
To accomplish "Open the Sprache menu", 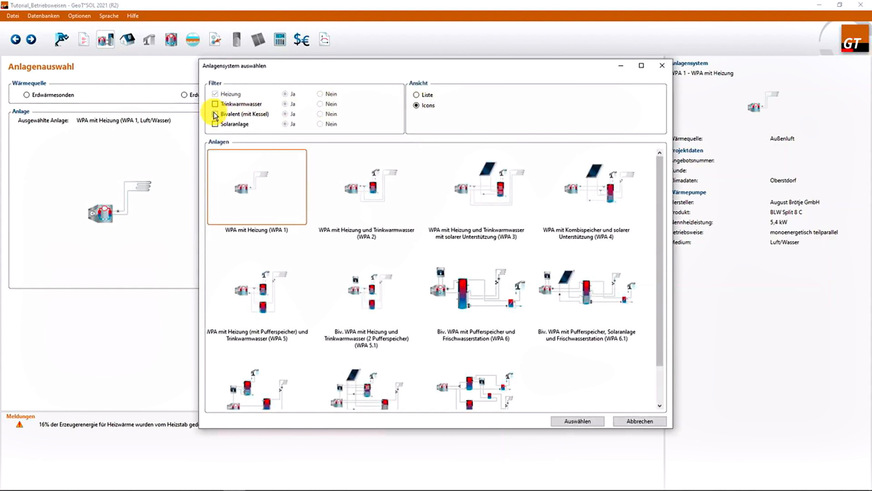I will click(108, 16).
